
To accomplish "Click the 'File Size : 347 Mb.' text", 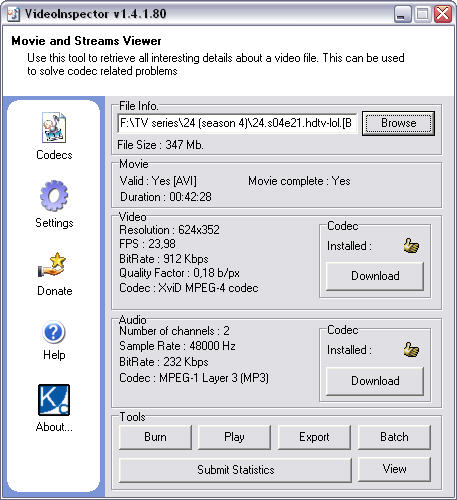I will click(x=160, y=145).
